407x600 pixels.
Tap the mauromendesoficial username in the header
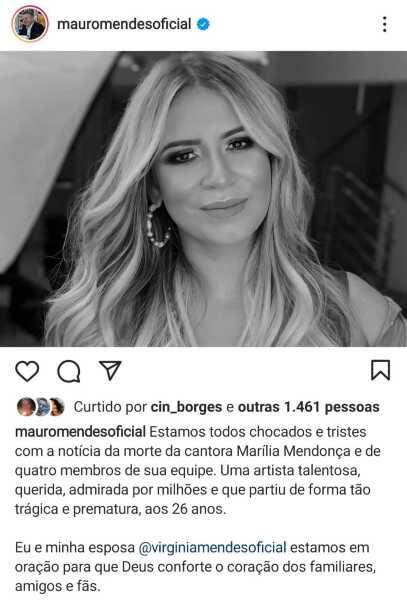pos(124,24)
